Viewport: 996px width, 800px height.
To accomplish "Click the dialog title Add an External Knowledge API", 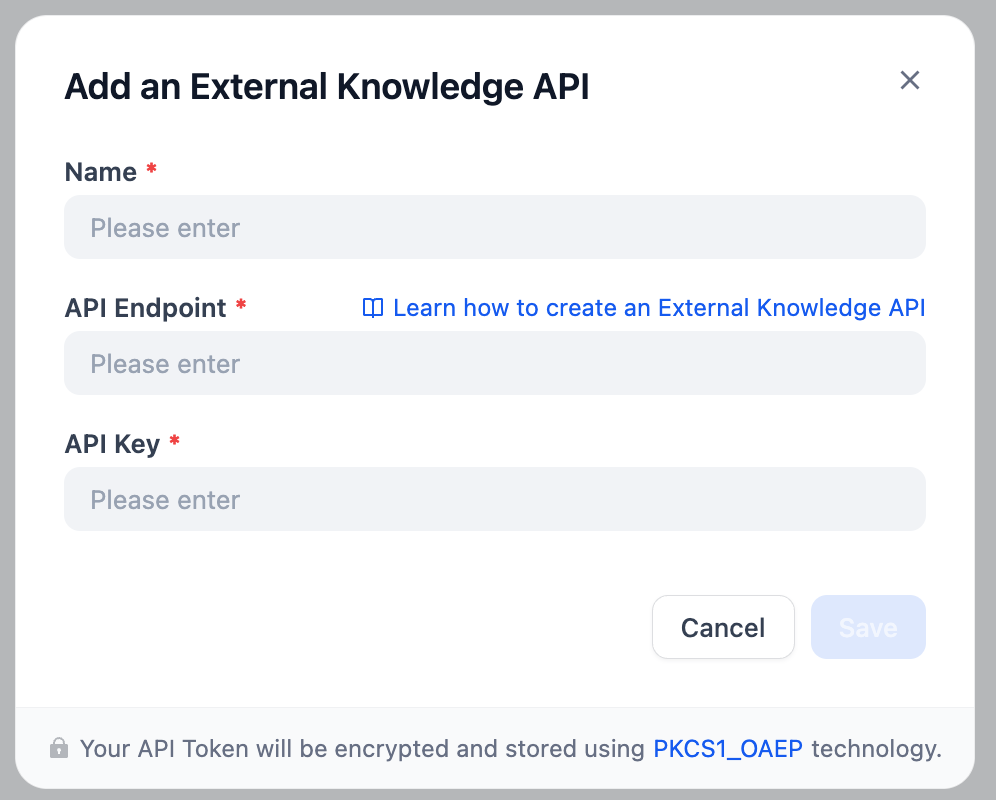I will tap(326, 87).
